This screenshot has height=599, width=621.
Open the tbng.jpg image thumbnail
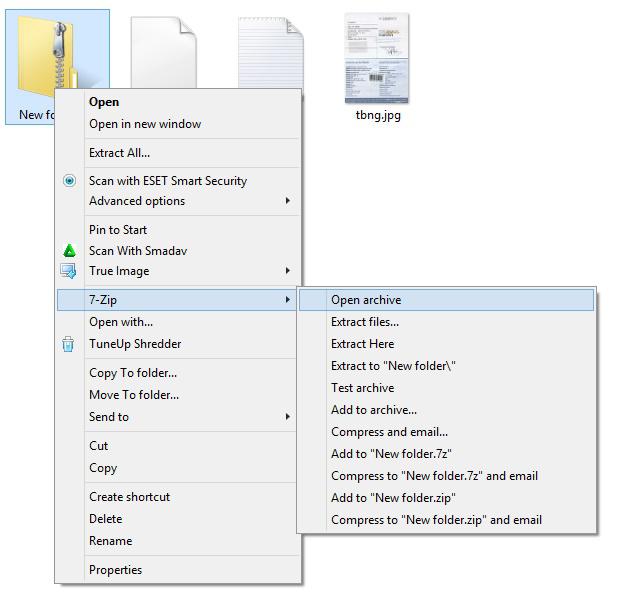click(377, 58)
